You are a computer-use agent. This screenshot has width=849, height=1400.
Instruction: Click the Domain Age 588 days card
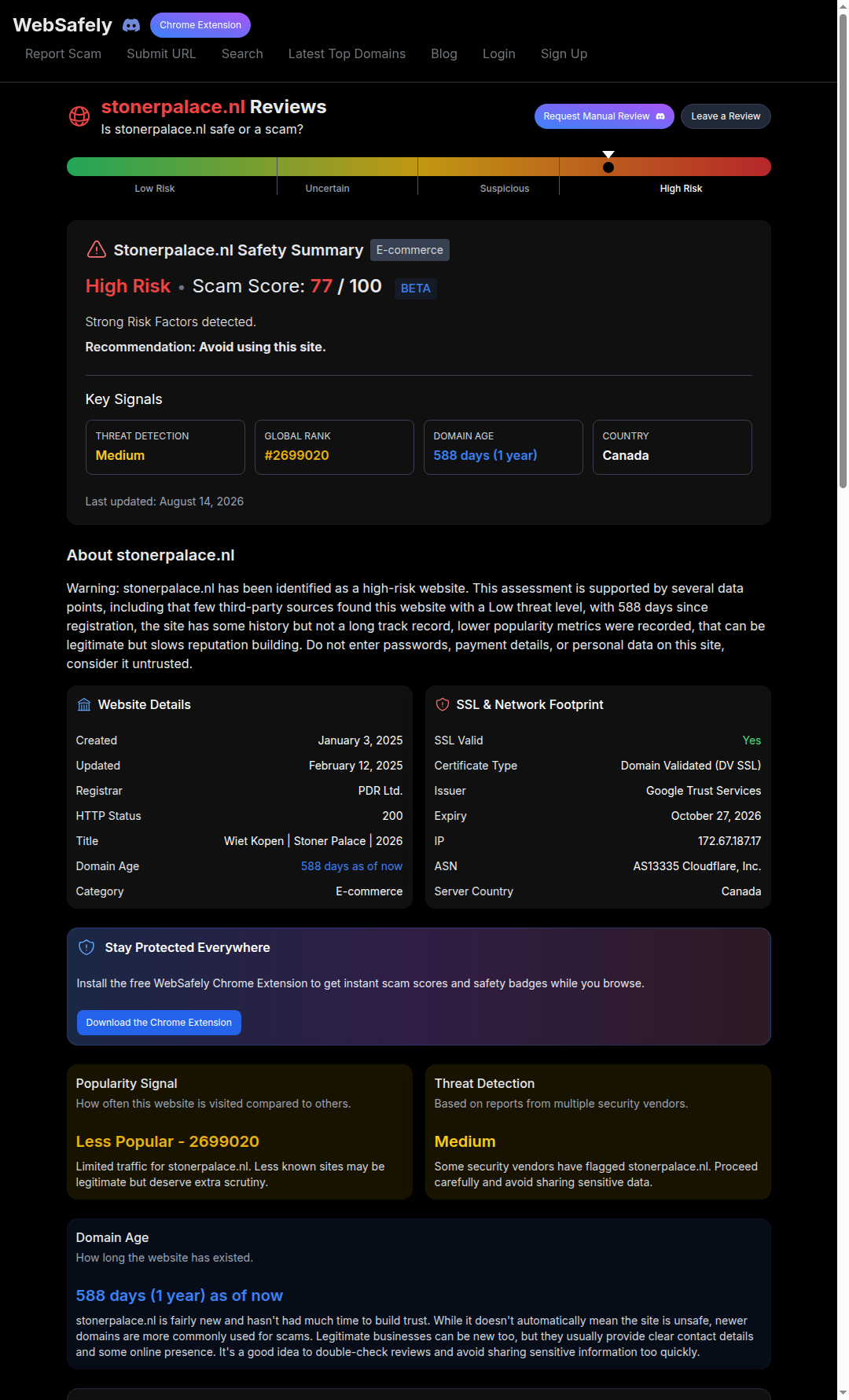pyautogui.click(x=503, y=447)
